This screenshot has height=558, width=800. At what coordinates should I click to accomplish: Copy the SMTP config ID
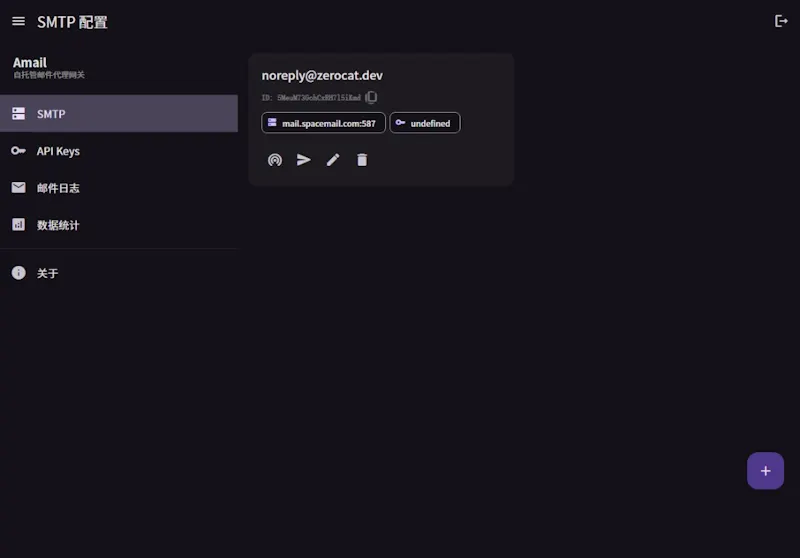click(x=371, y=97)
